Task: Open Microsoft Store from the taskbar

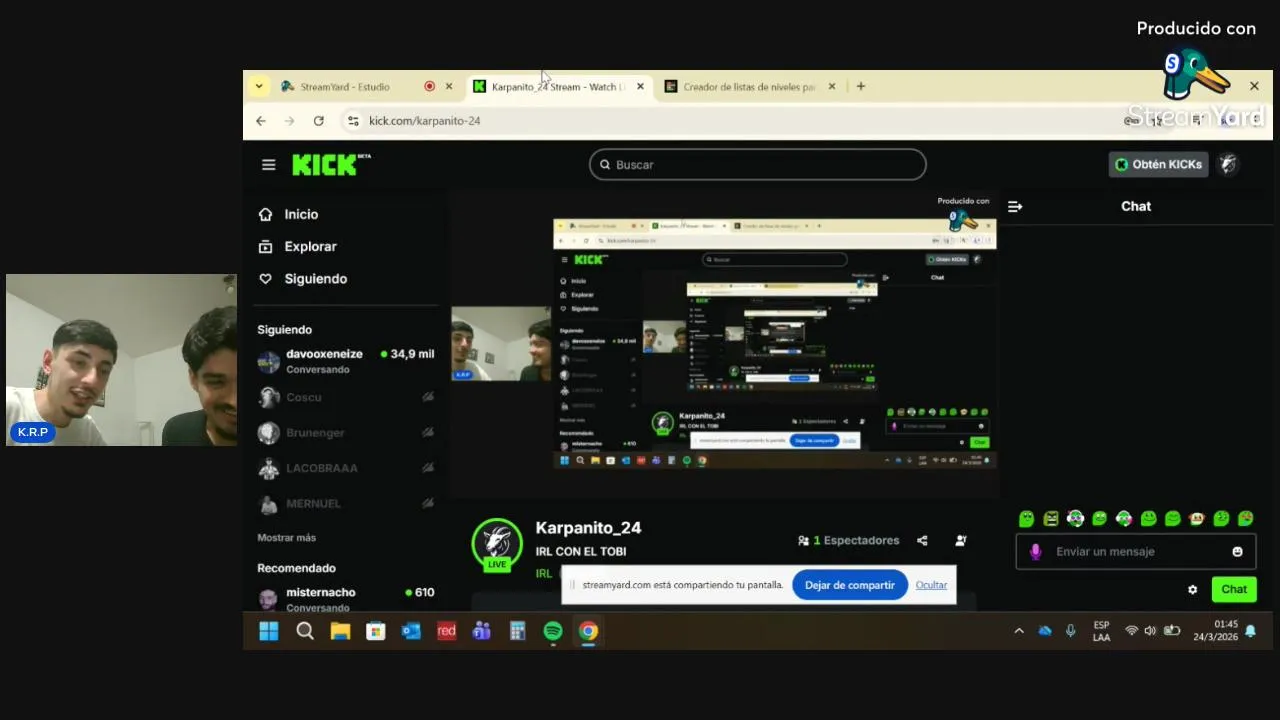Action: tap(376, 631)
